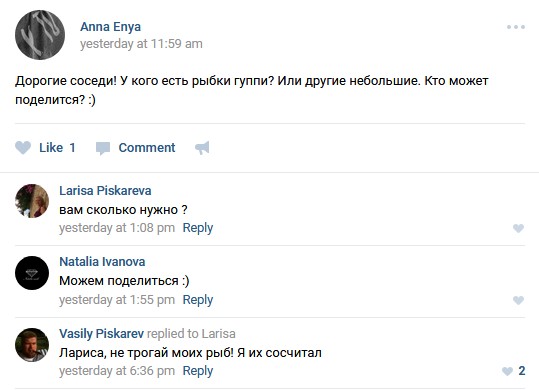This screenshot has width=539, height=390.
Task: Open post timestamp yesterday at 11:59 am
Action: (x=141, y=44)
